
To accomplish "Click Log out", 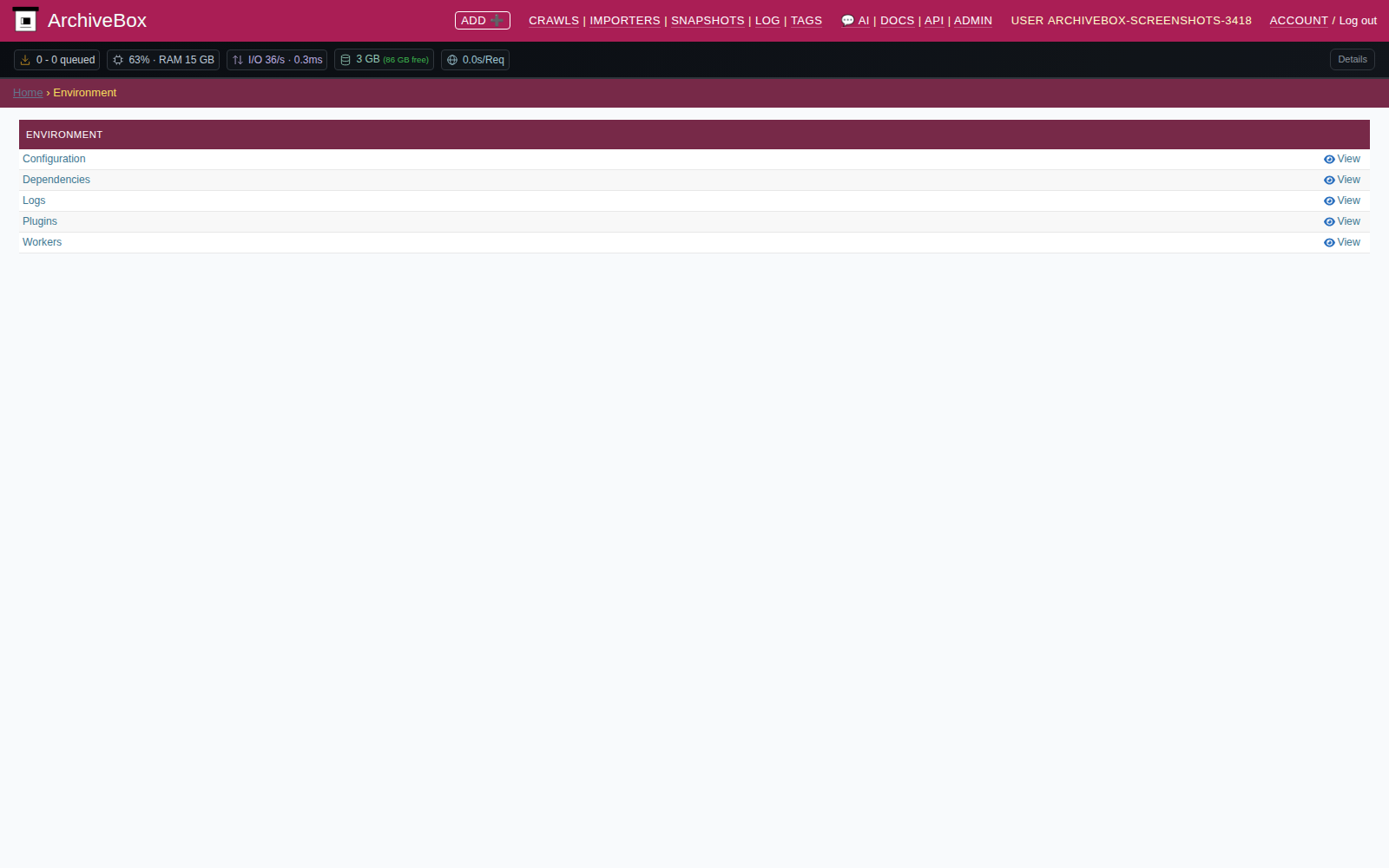I will (1358, 21).
